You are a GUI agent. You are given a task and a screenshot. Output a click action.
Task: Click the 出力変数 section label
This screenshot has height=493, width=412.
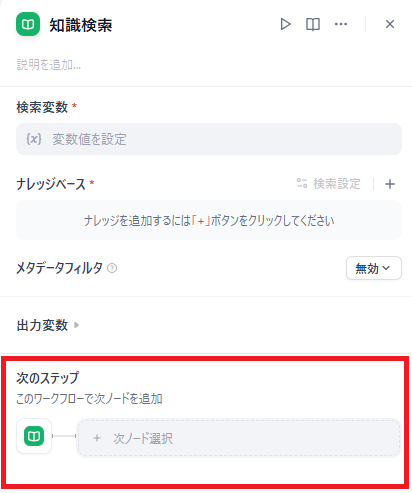click(42, 325)
